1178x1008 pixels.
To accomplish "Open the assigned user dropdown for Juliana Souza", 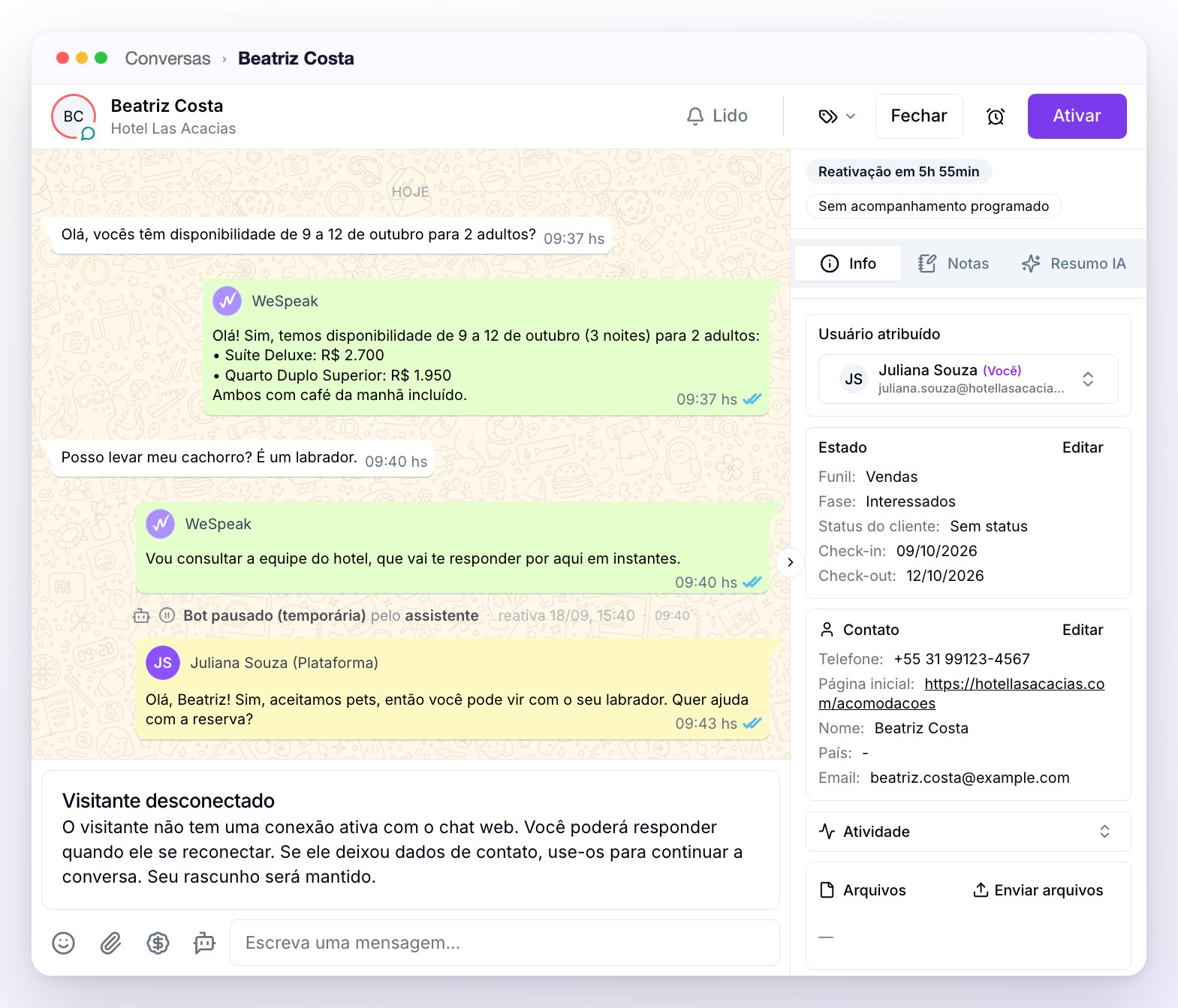I will [x=968, y=379].
